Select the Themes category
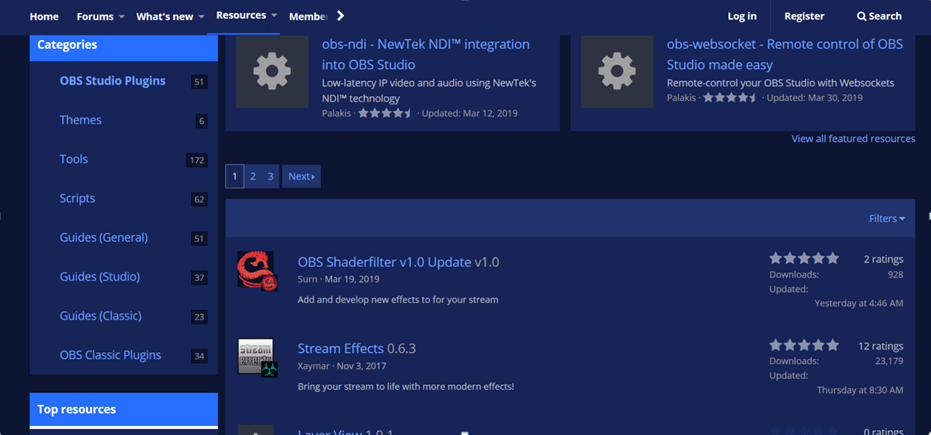931x435 pixels. coord(80,120)
